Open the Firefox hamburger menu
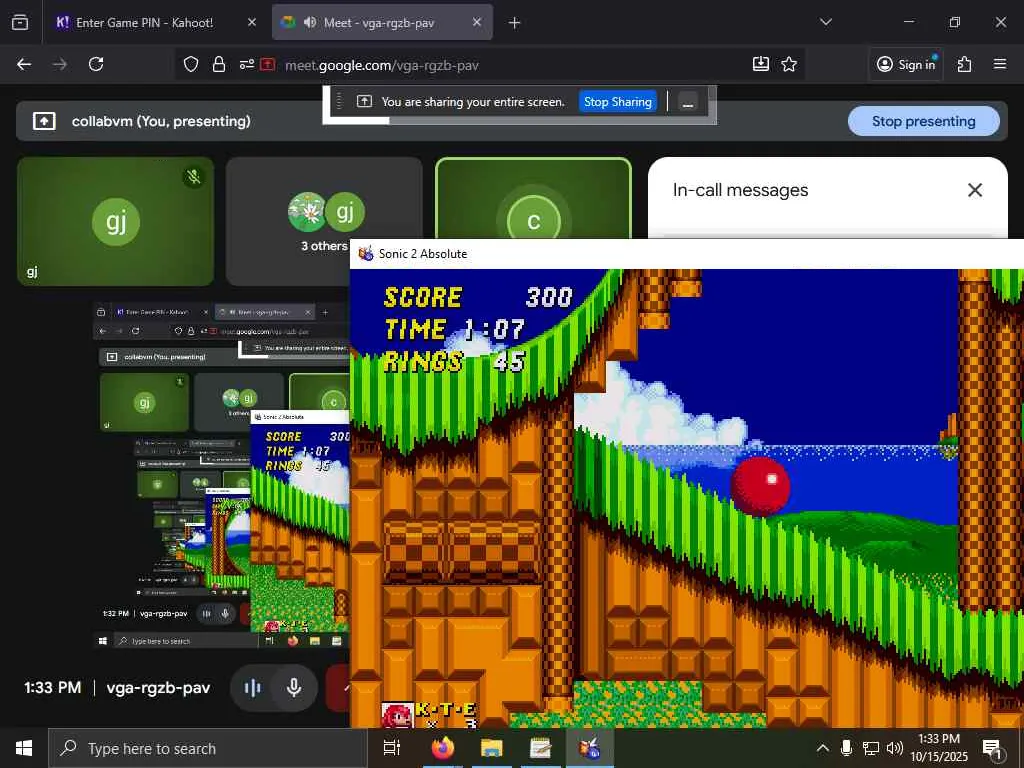1024x768 pixels. tap(1000, 64)
